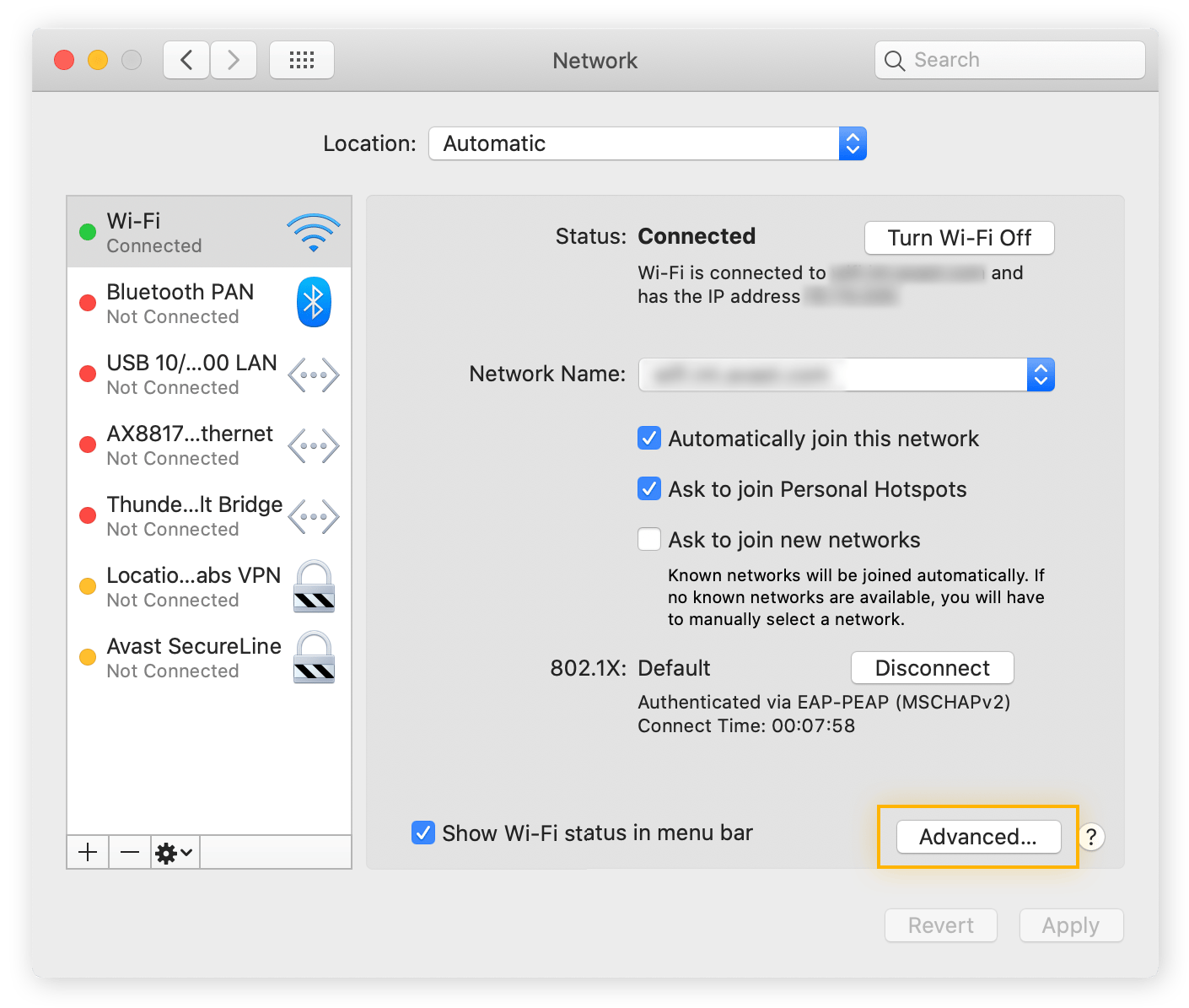The image size is (1189, 1008).
Task: Select the Wi-Fi network icon in sidebar
Action: coord(313,229)
